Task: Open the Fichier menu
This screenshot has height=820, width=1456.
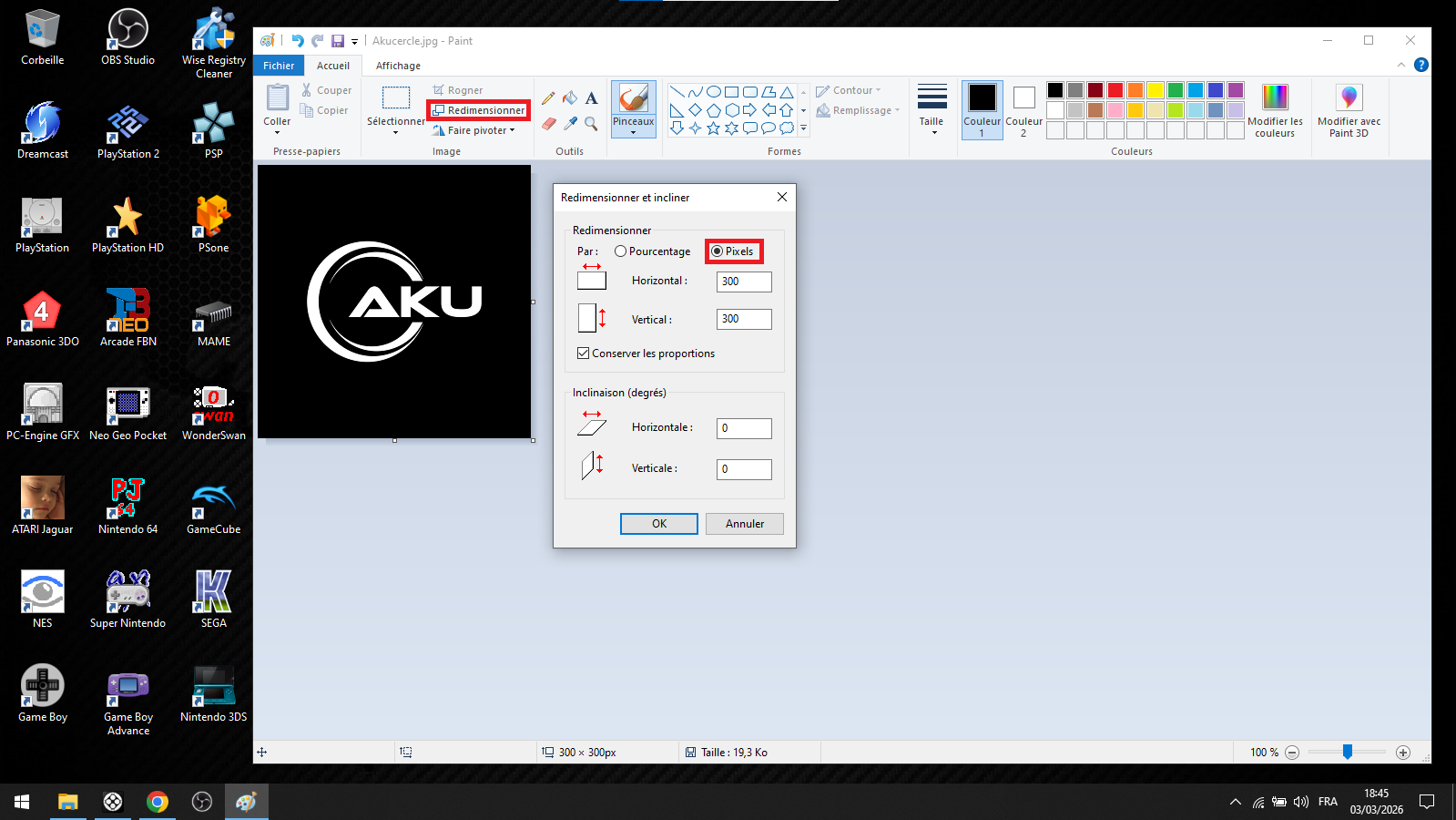Action: click(x=279, y=66)
